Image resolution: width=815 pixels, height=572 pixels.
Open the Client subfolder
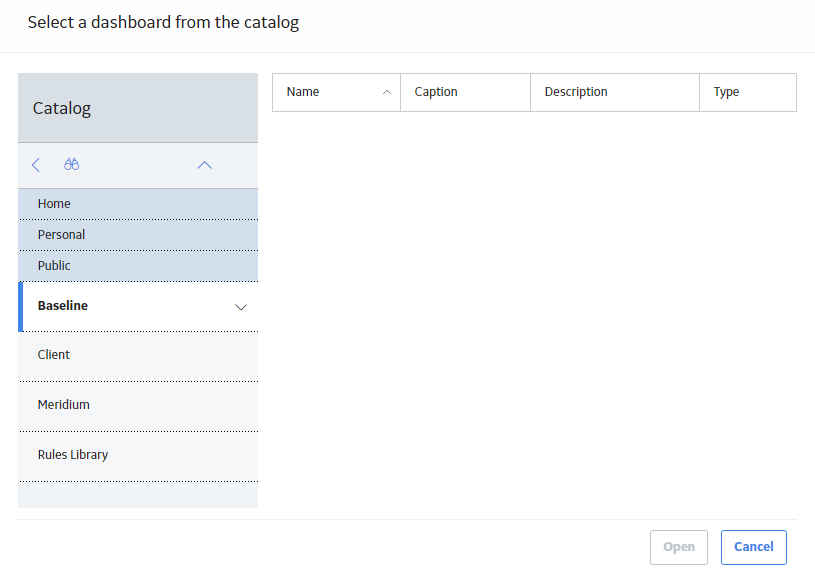[138, 356]
